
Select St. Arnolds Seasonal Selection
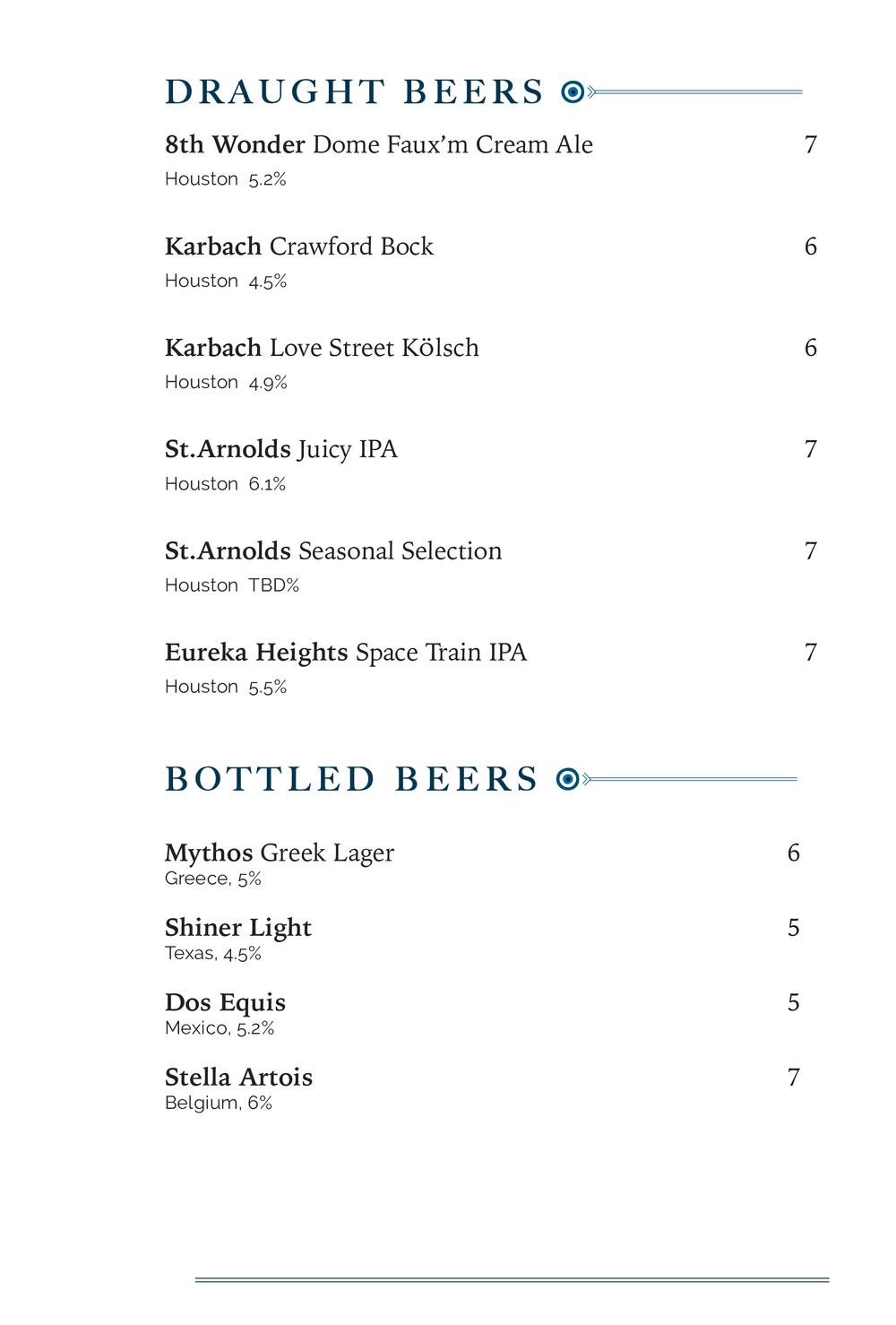pyautogui.click(x=333, y=550)
